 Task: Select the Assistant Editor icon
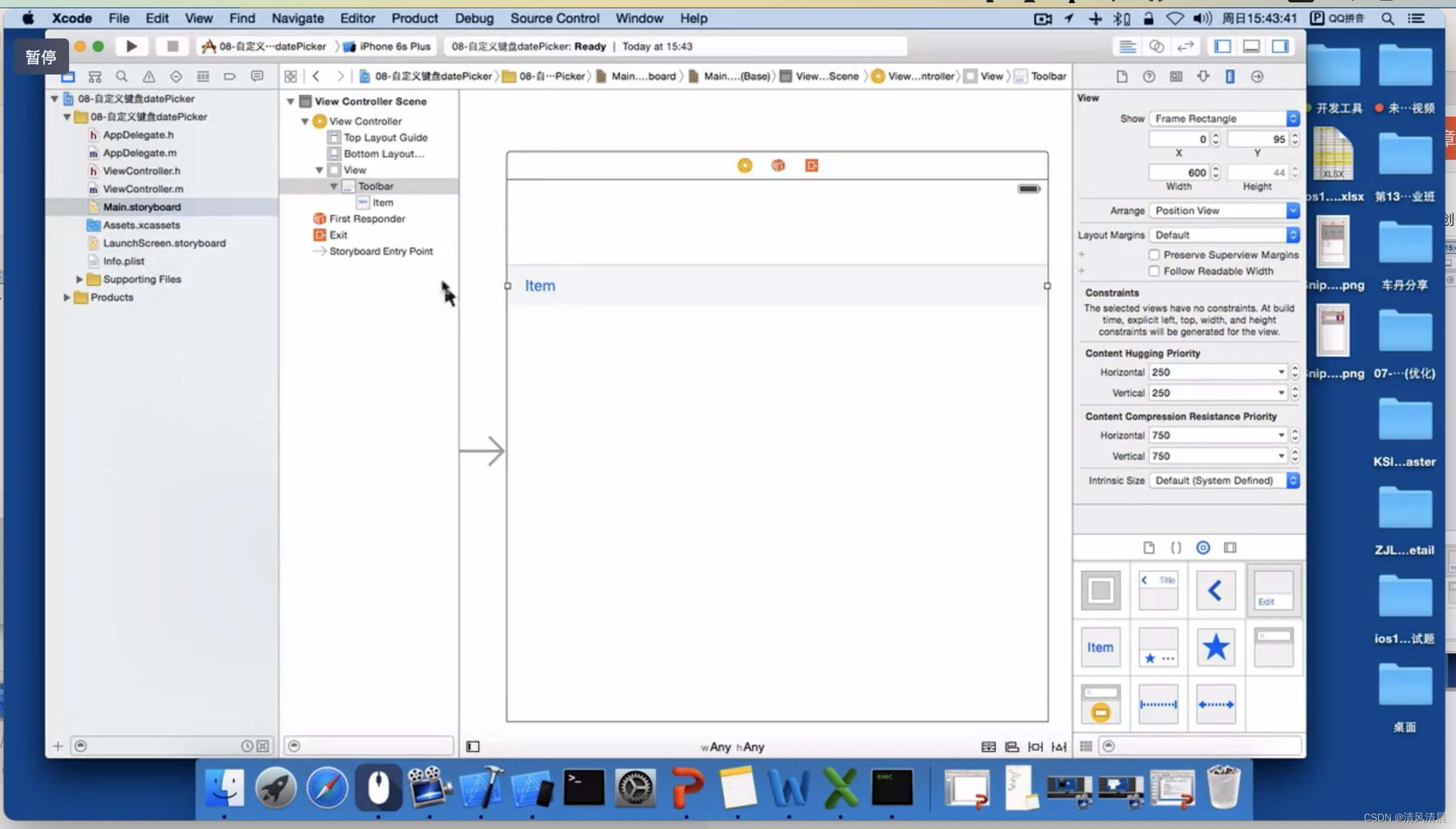click(x=1156, y=46)
